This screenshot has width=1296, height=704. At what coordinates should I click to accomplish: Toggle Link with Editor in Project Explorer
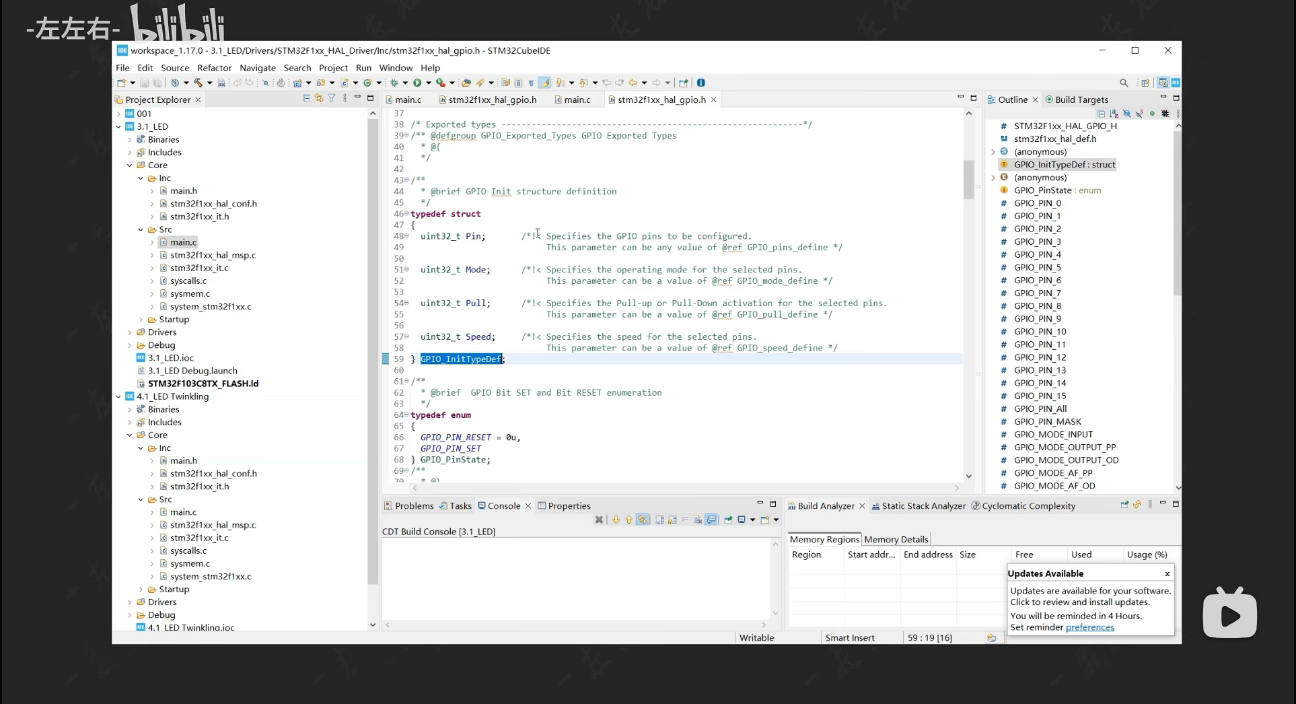click(x=319, y=99)
